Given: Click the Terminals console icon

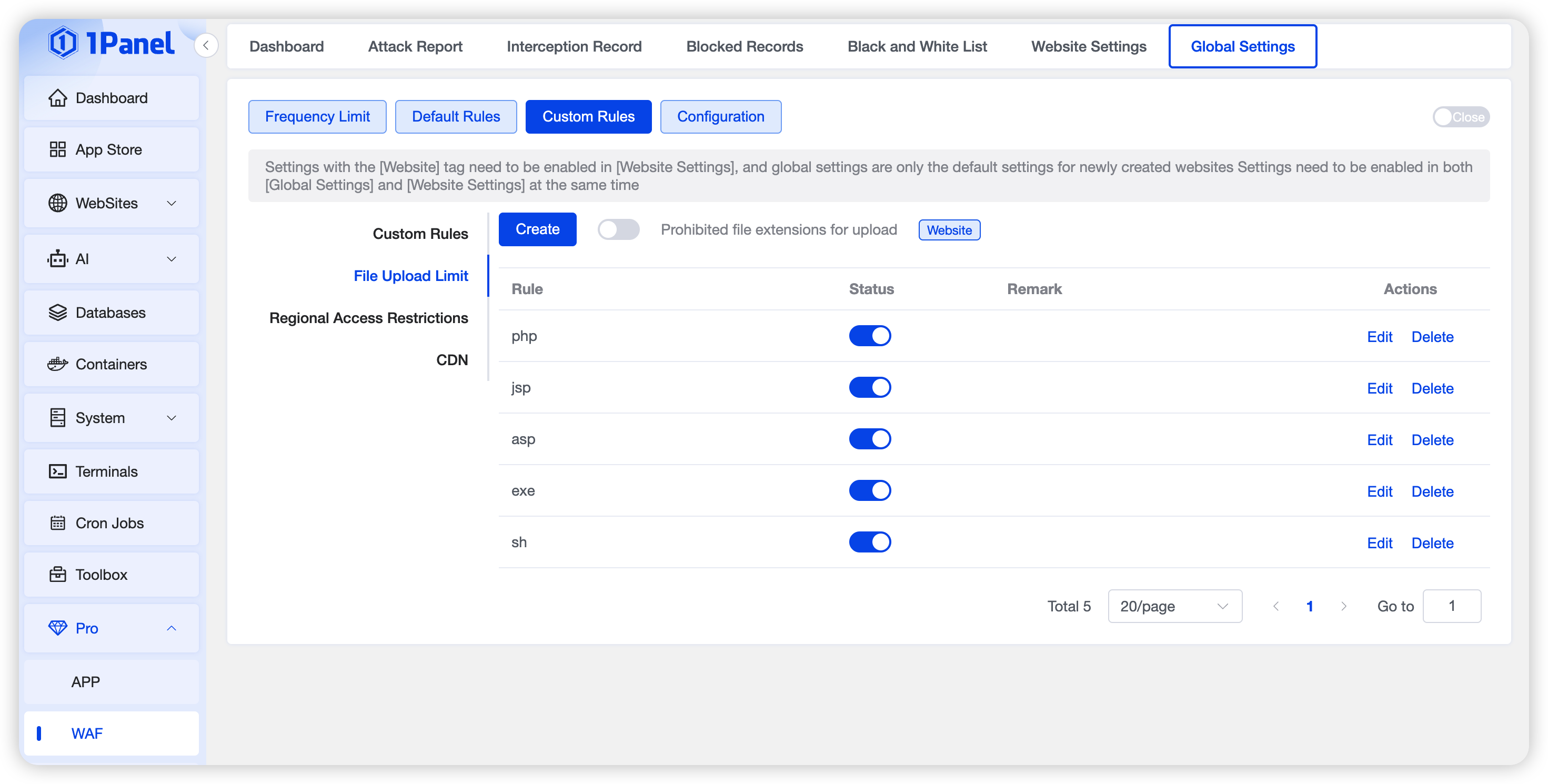Looking at the screenshot, I should pos(58,471).
